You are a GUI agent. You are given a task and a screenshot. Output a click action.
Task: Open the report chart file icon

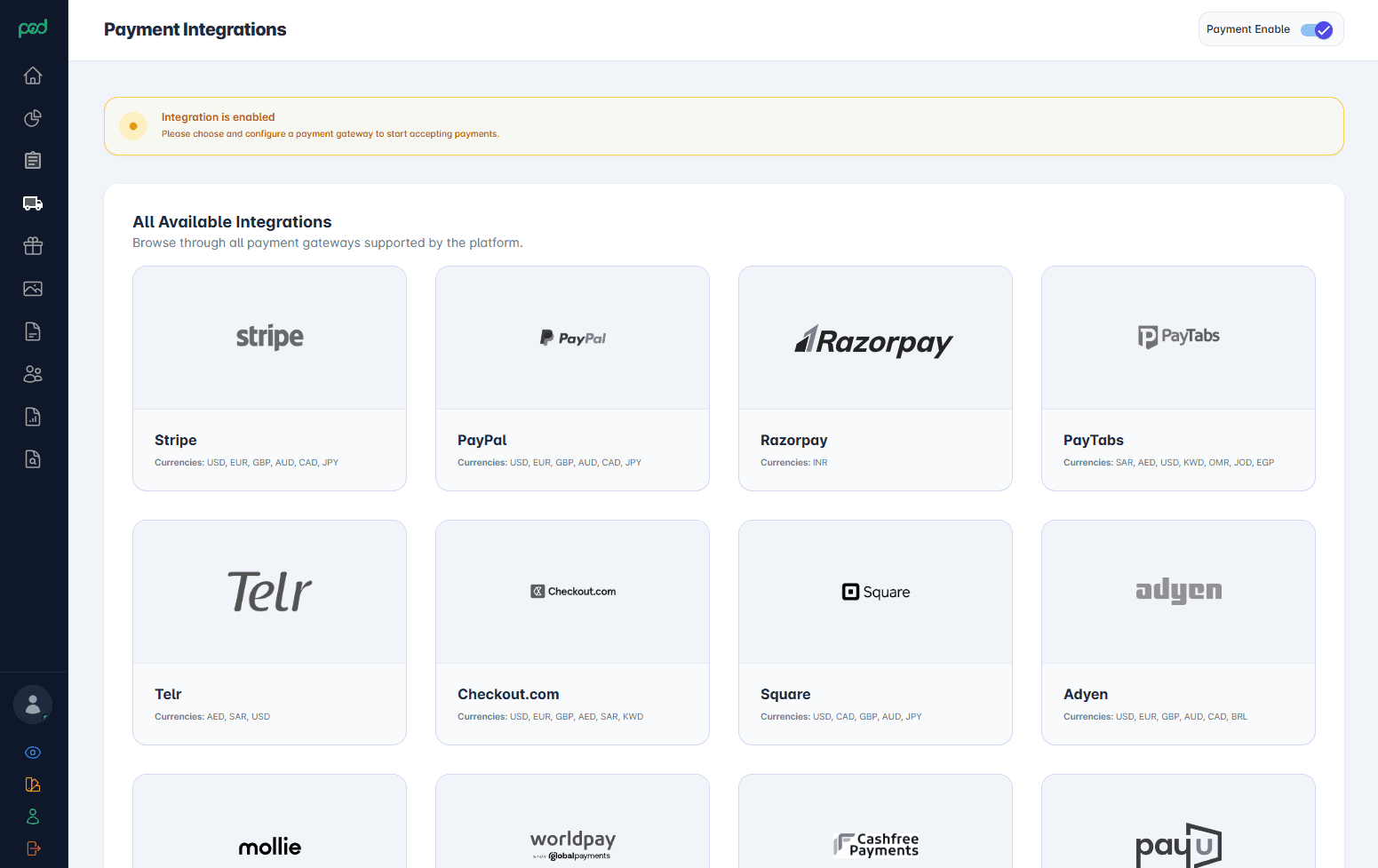[x=33, y=417]
